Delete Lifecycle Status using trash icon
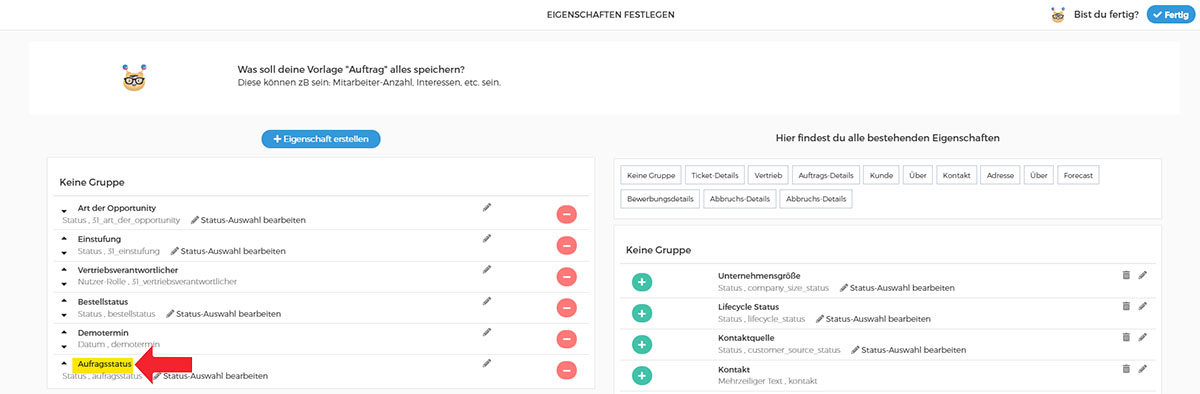 coord(1126,306)
